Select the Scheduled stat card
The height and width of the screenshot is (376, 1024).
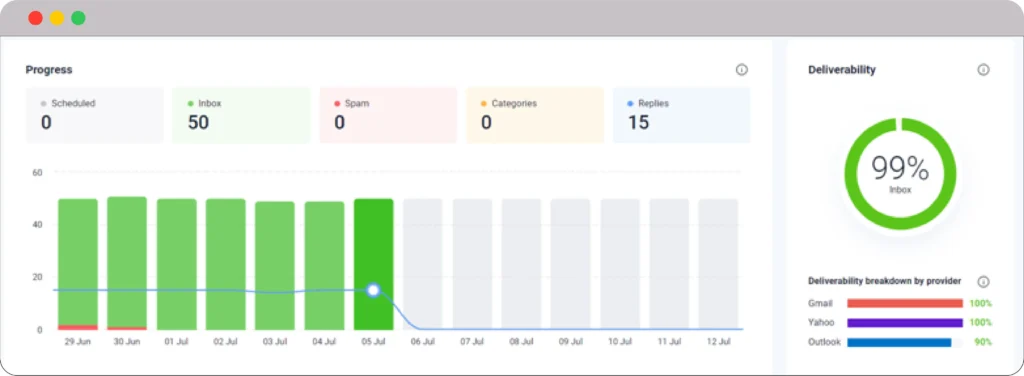click(95, 115)
